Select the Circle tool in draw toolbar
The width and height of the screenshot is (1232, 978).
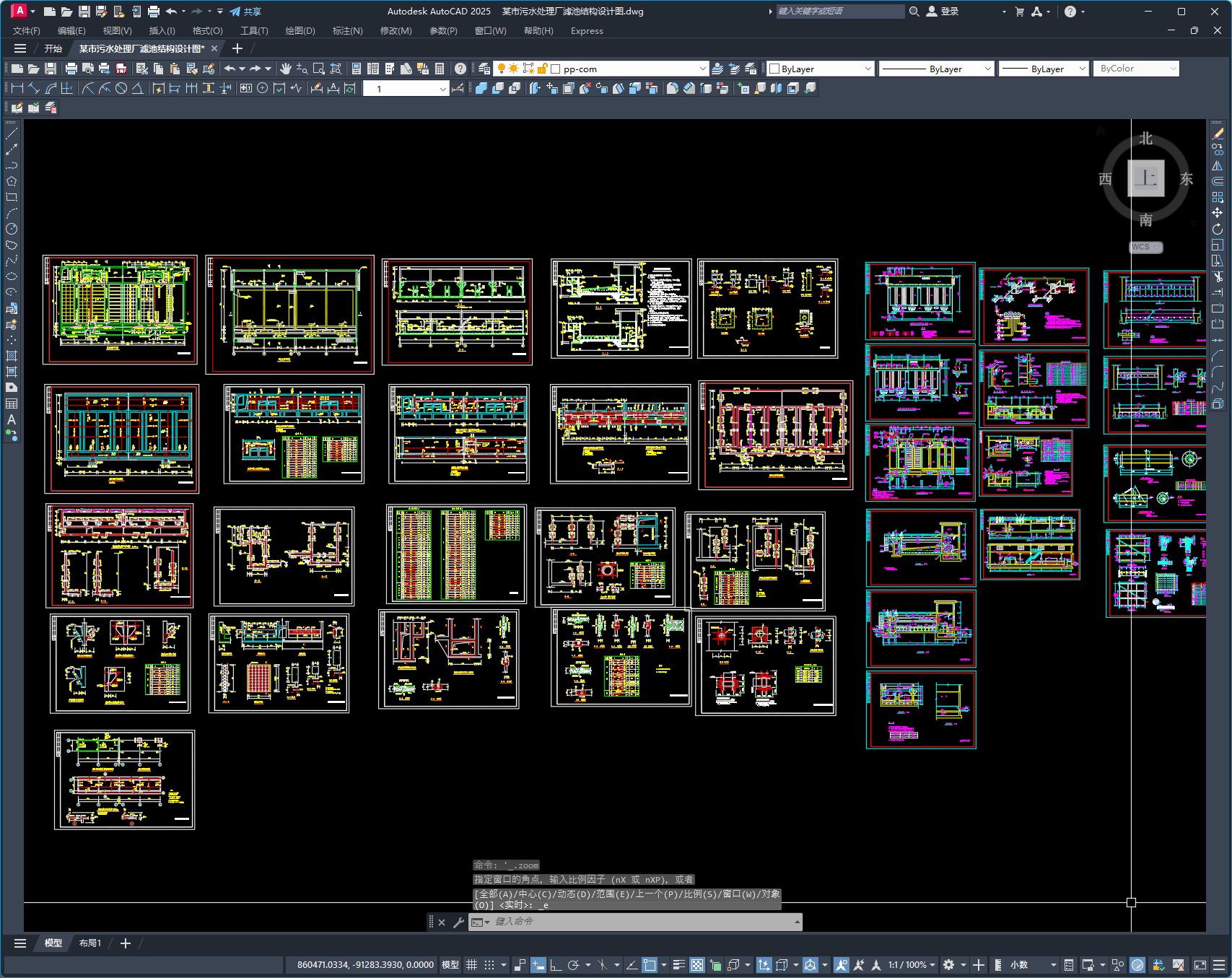click(12, 229)
